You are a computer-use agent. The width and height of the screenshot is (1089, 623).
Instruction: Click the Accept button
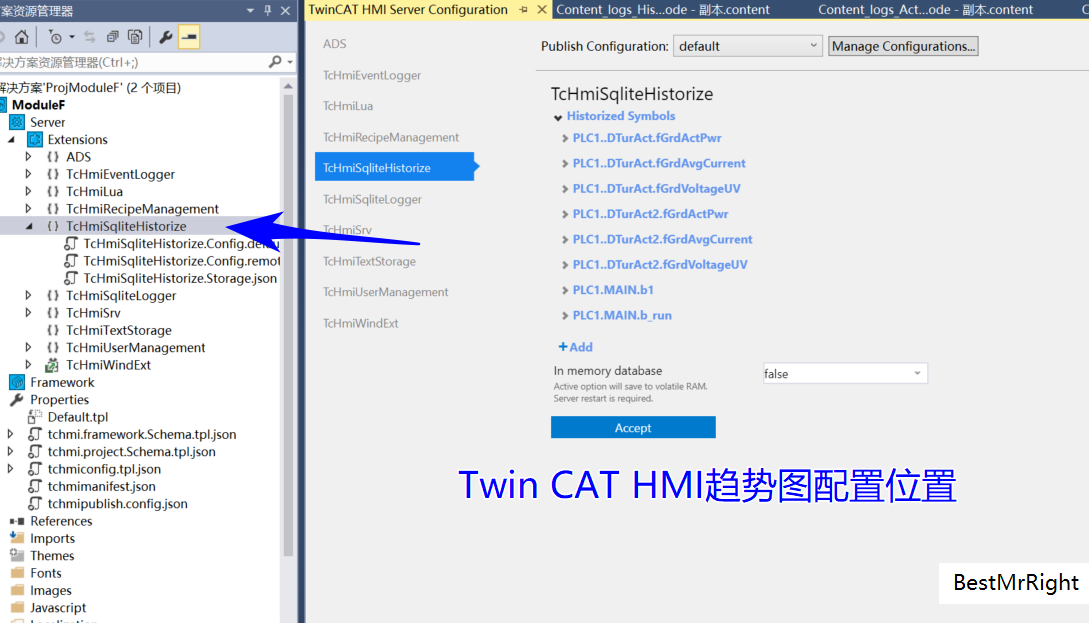tap(632, 427)
